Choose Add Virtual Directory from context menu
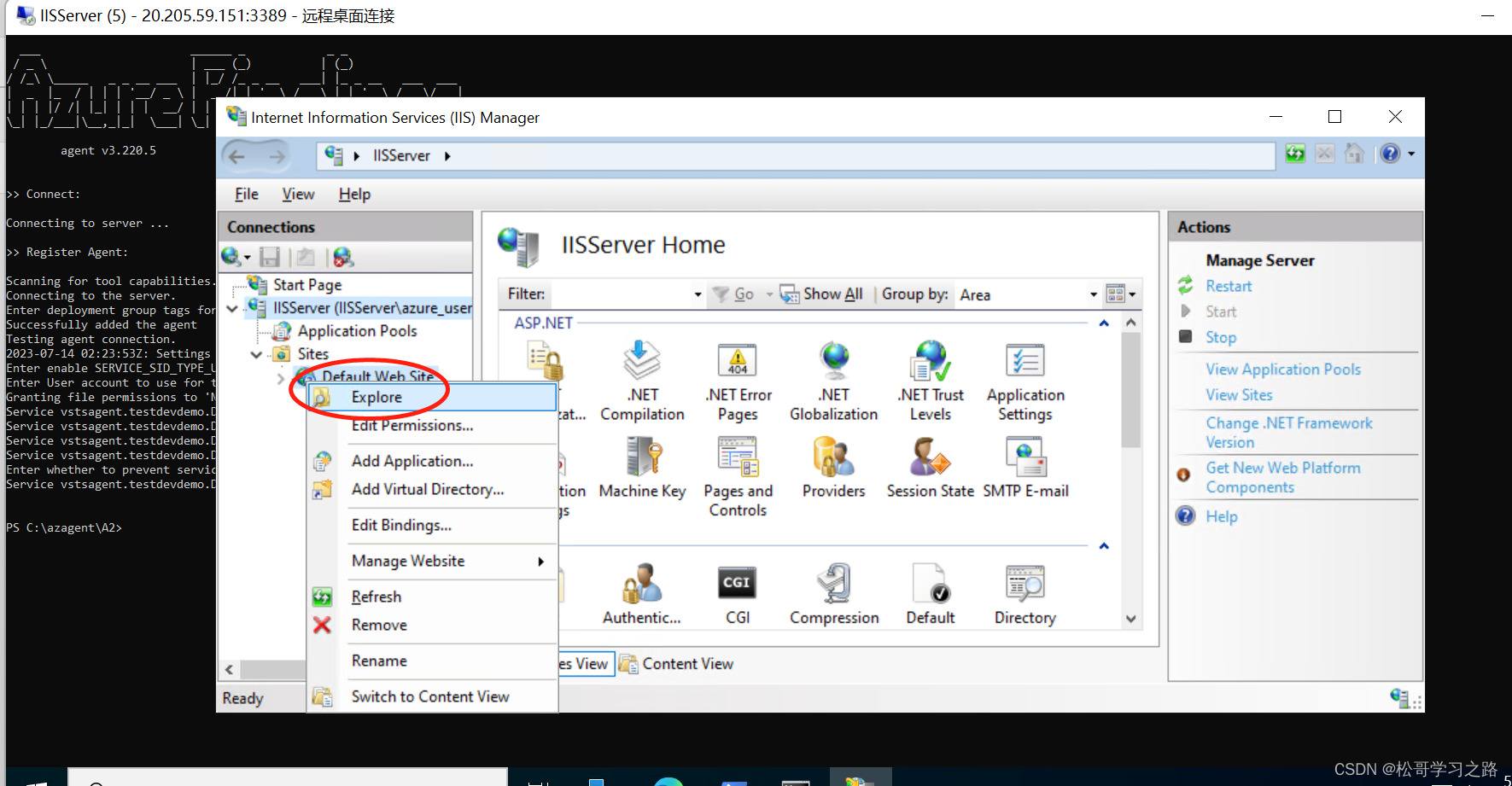The height and width of the screenshot is (786, 1512). pyautogui.click(x=432, y=489)
